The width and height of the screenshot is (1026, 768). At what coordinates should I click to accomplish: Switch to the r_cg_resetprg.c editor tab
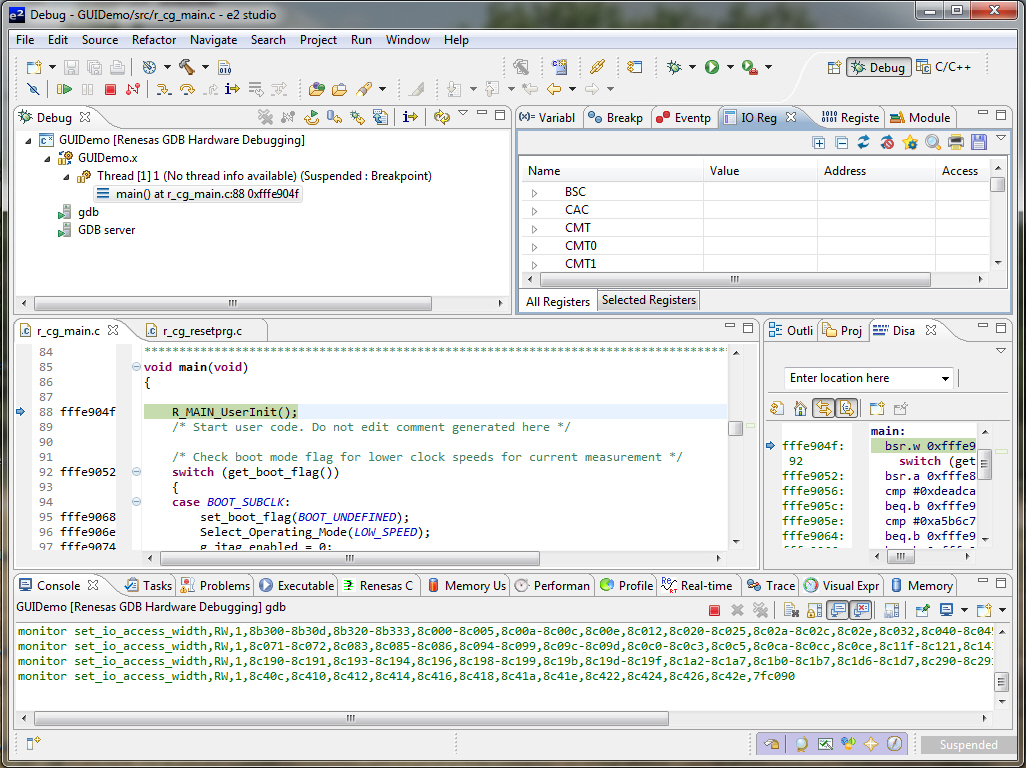click(x=201, y=330)
